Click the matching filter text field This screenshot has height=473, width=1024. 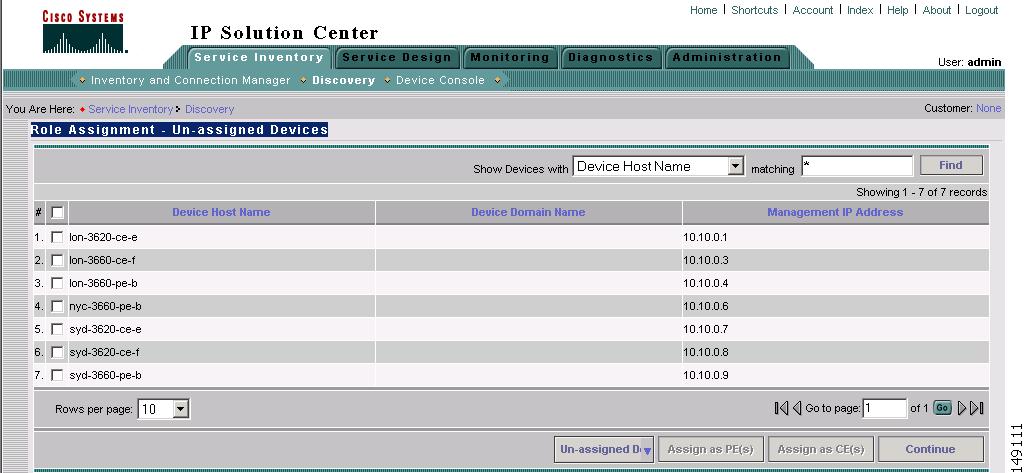coord(857,166)
